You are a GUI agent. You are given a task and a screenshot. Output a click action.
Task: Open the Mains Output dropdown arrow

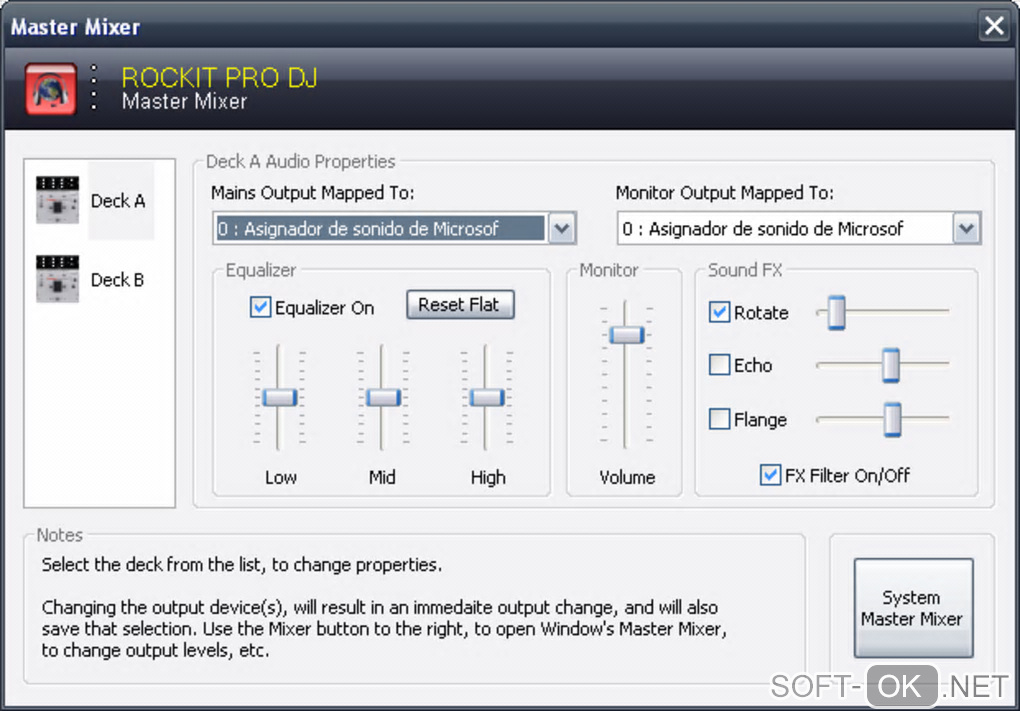[562, 228]
